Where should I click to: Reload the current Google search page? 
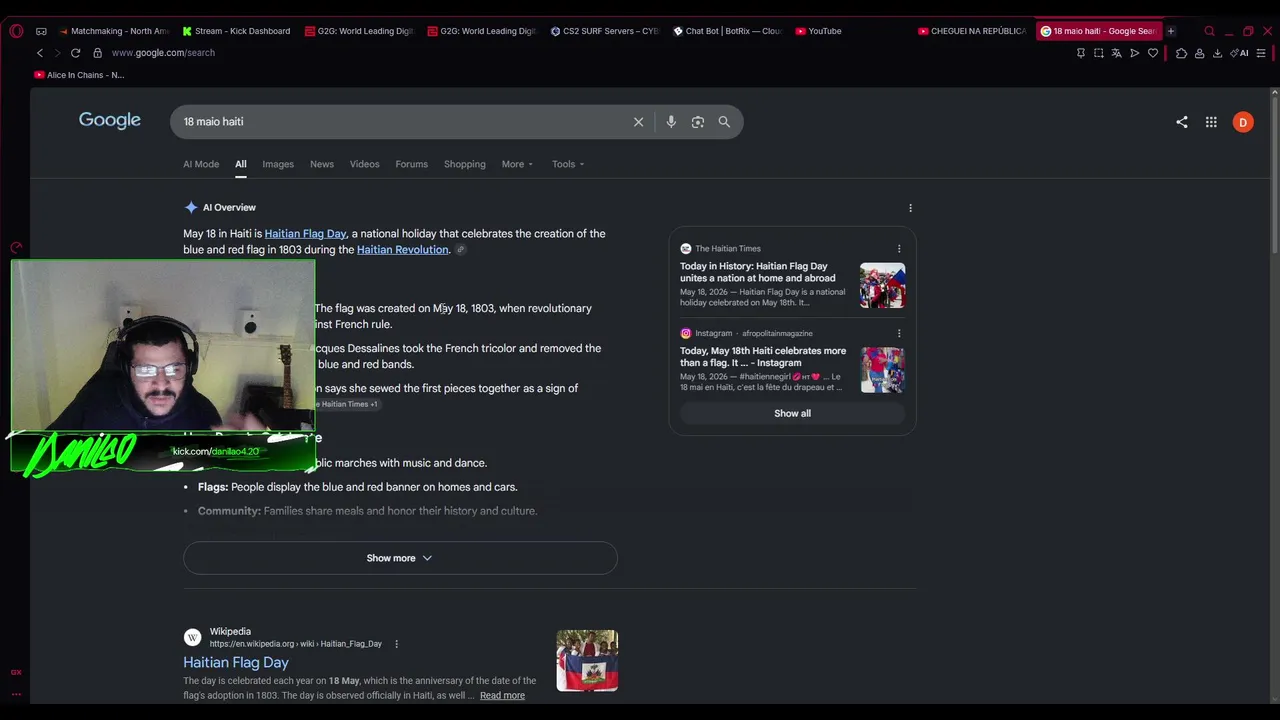[75, 53]
